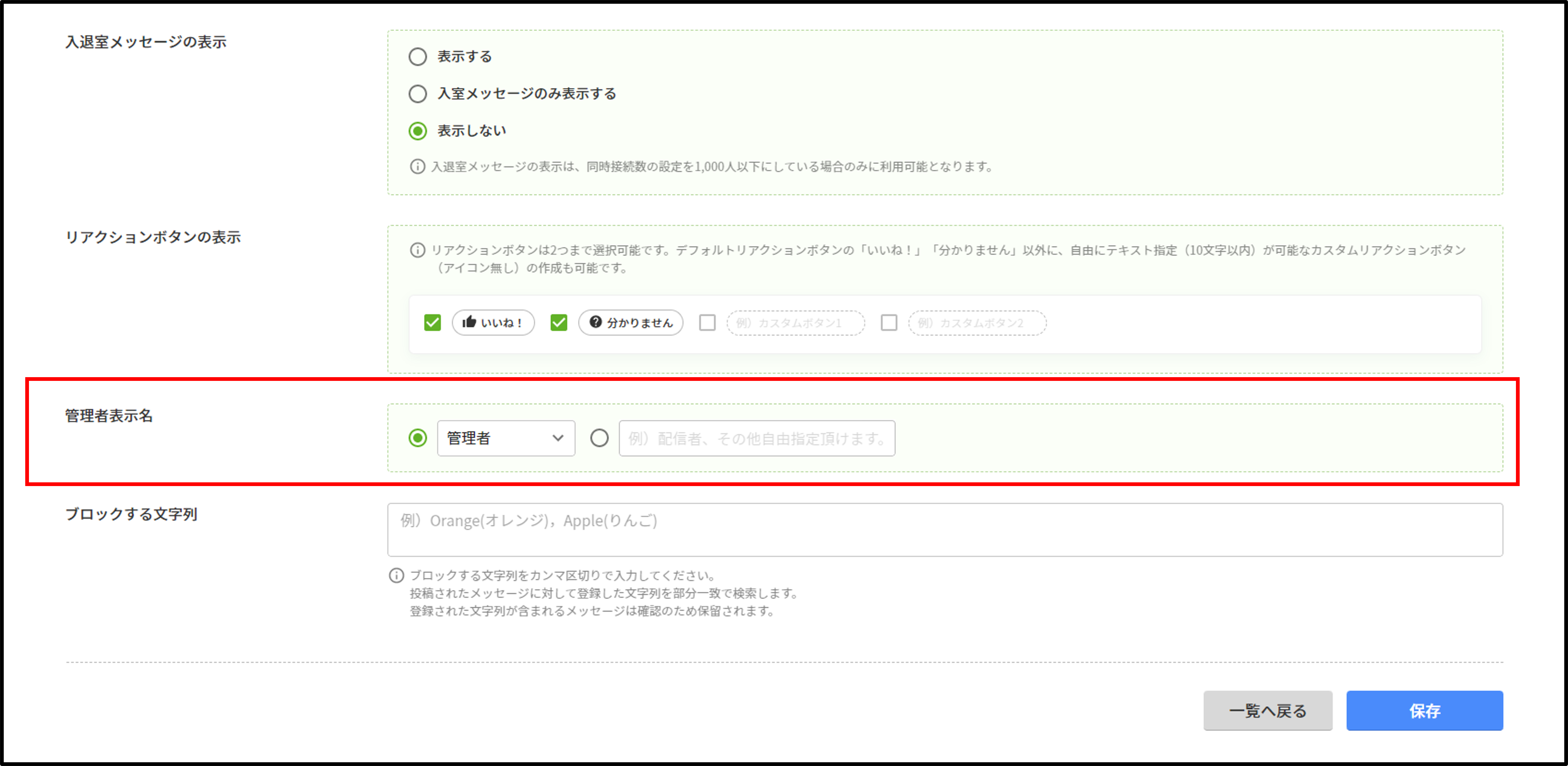Image resolution: width=1568 pixels, height=766 pixels.
Task: Click the いいね！ thumbs-up reaction button
Action: tap(493, 322)
